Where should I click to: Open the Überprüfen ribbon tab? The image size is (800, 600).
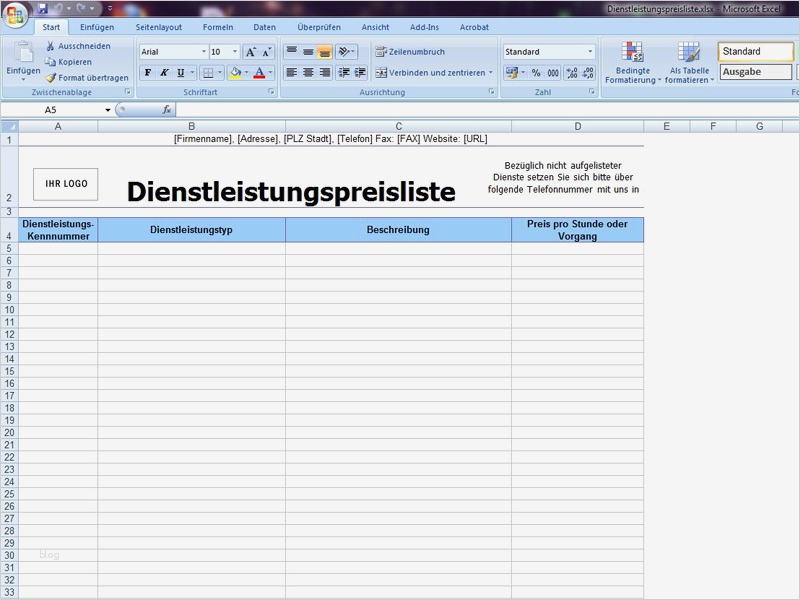pyautogui.click(x=318, y=27)
